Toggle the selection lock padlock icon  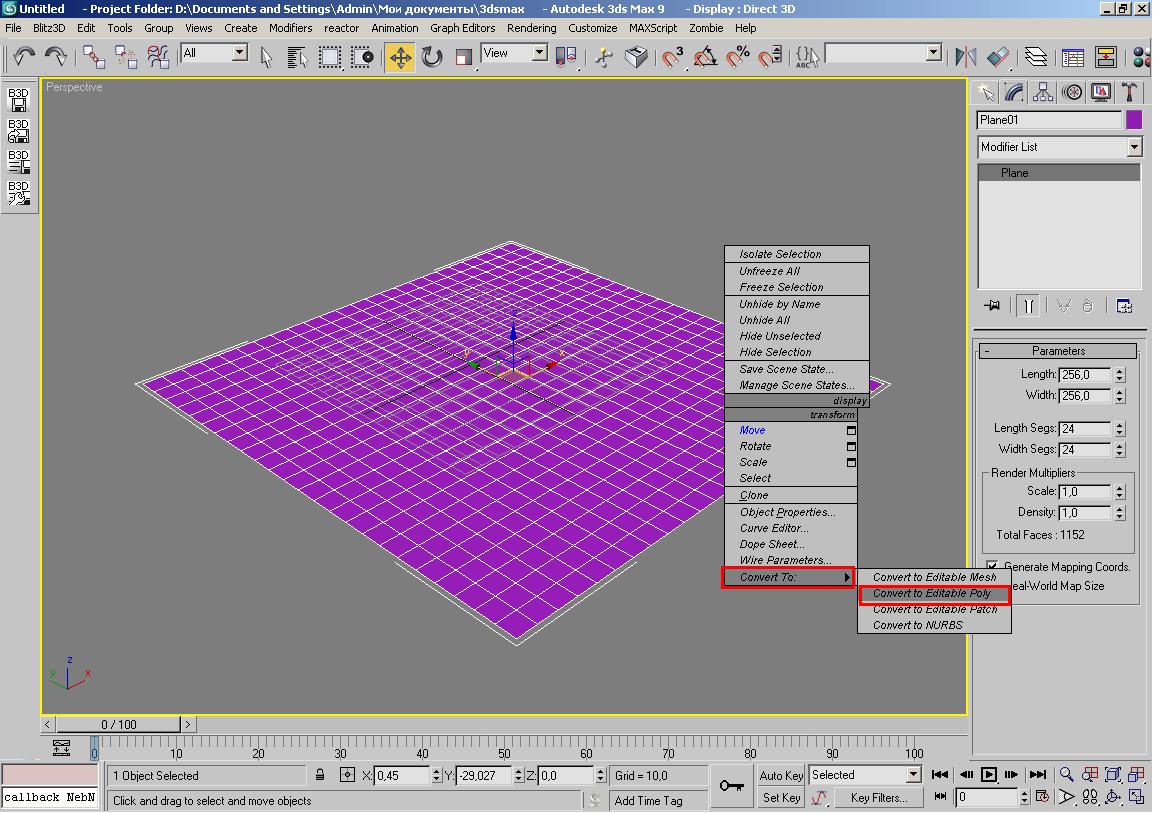[320, 775]
